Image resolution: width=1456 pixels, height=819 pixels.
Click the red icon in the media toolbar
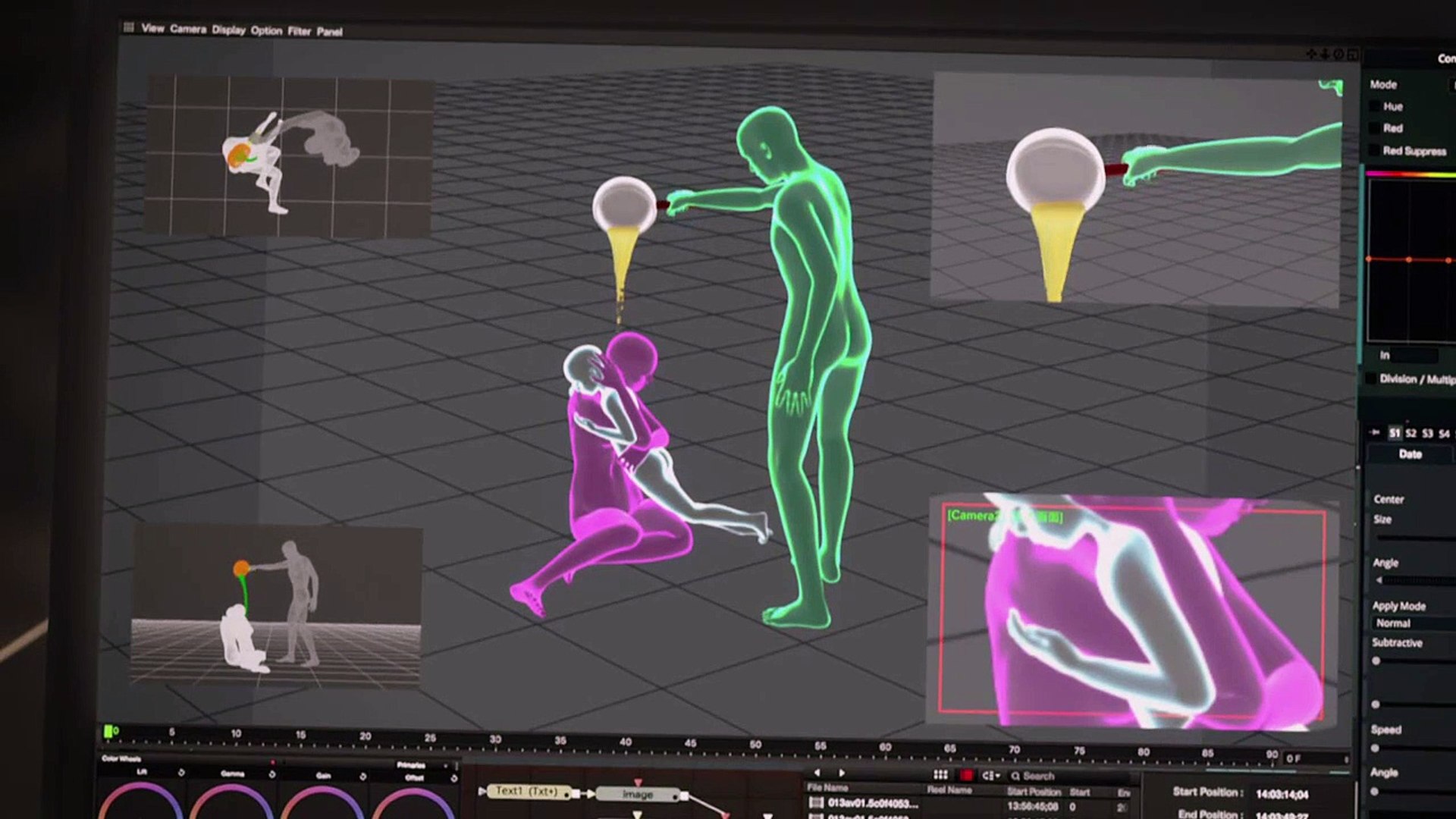click(x=966, y=775)
